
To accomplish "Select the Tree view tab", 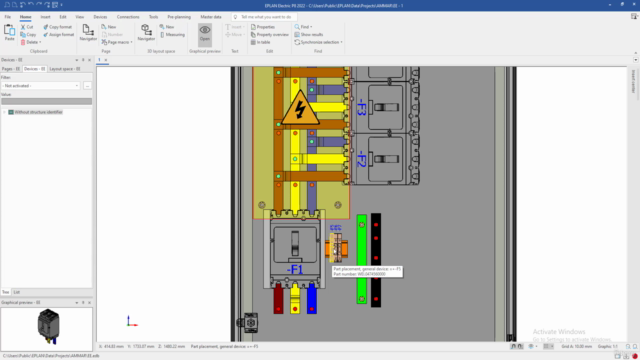I will click(x=5, y=292).
